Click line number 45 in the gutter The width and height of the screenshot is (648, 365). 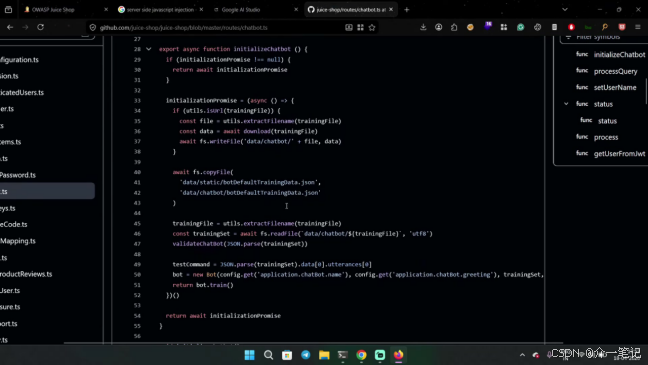tap(137, 224)
